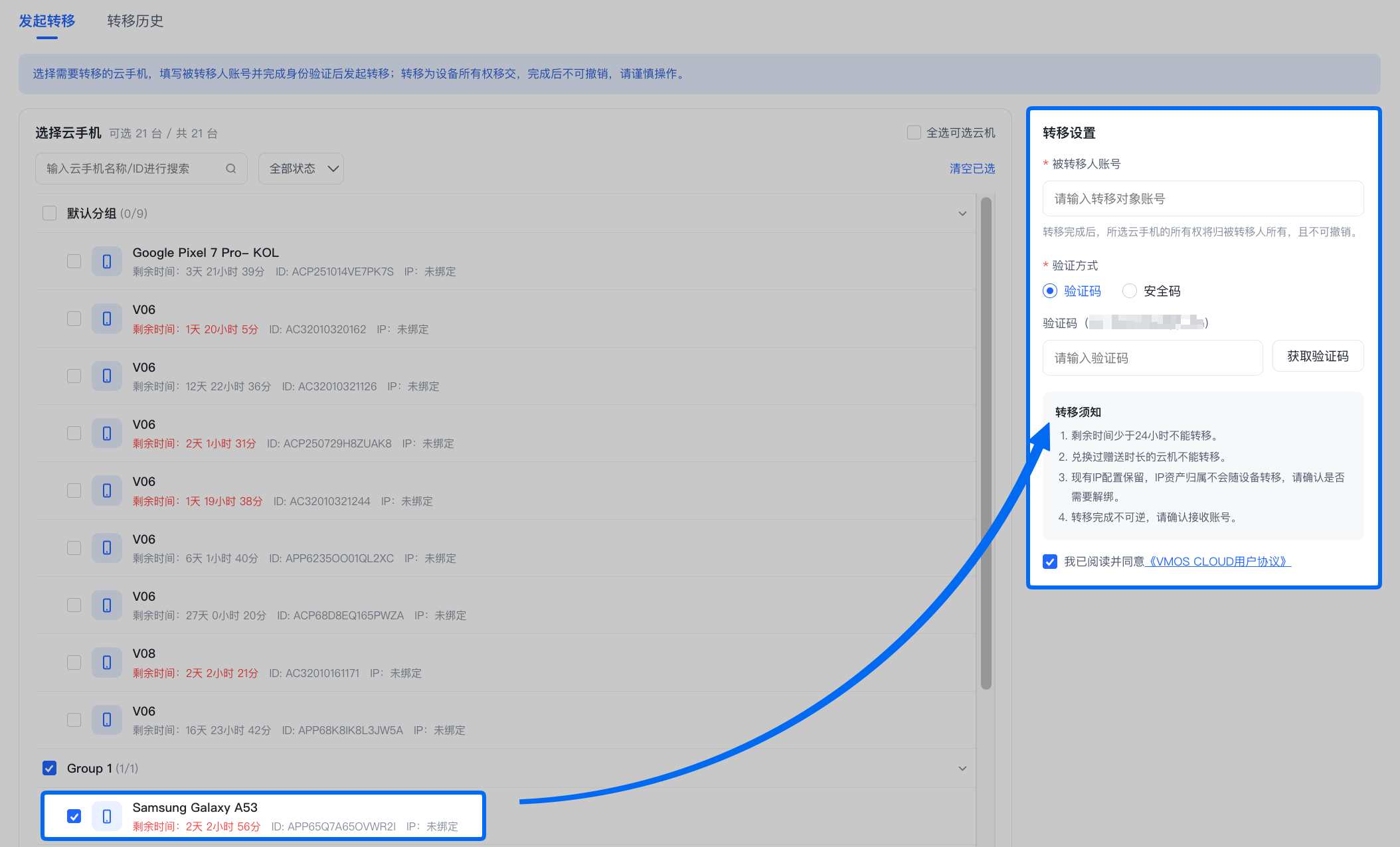1400x847 pixels.
Task: Click the phone icon for device ACP68D8EQ165PWZA
Action: pyautogui.click(x=107, y=605)
